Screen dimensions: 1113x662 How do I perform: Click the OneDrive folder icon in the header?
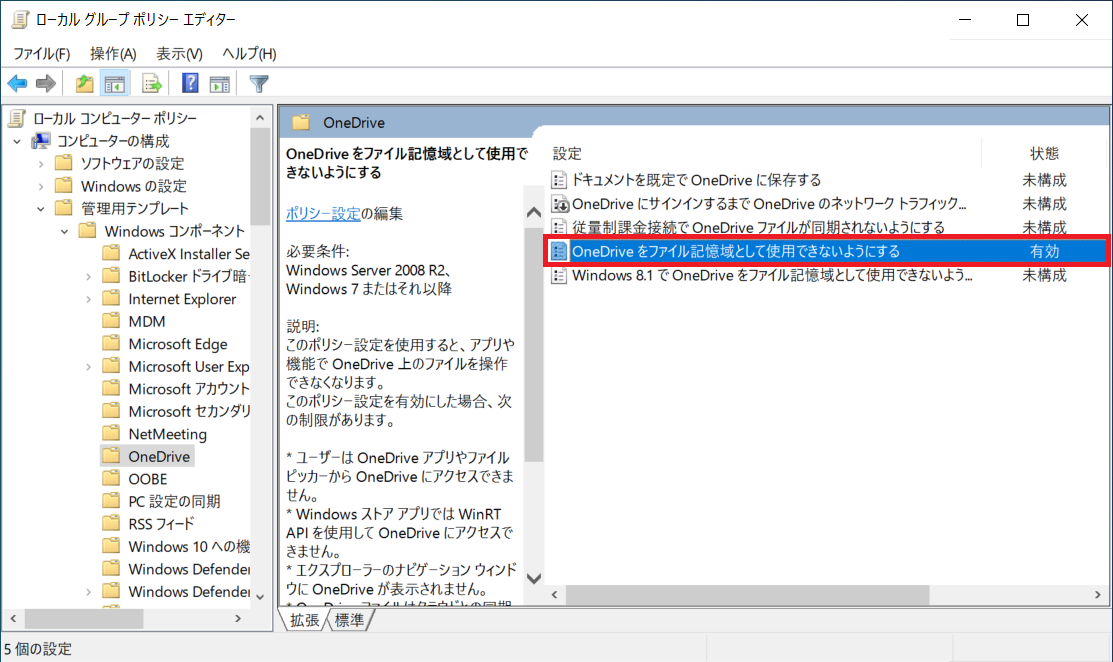(301, 122)
